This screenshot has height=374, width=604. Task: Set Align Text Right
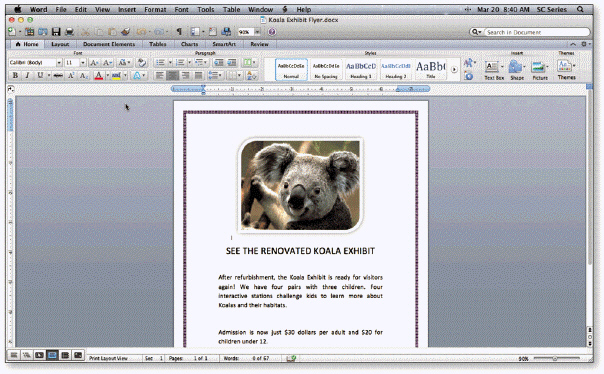(185, 75)
